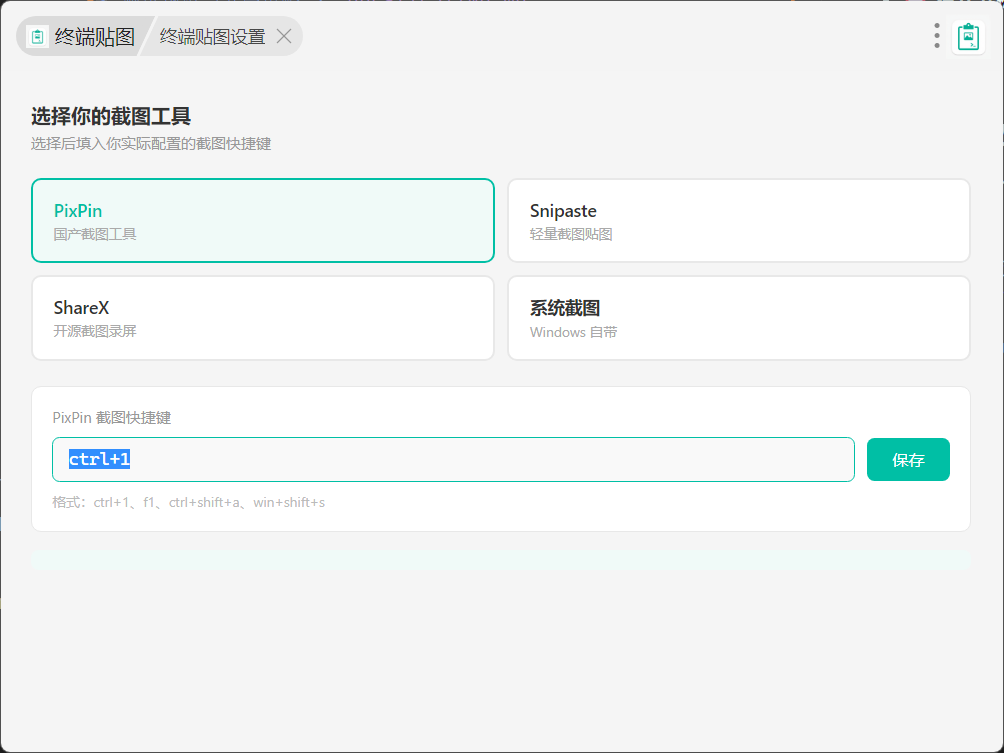1004x753 pixels.
Task: Switch to the 终端贴图 tab label
Action: pyautogui.click(x=94, y=37)
